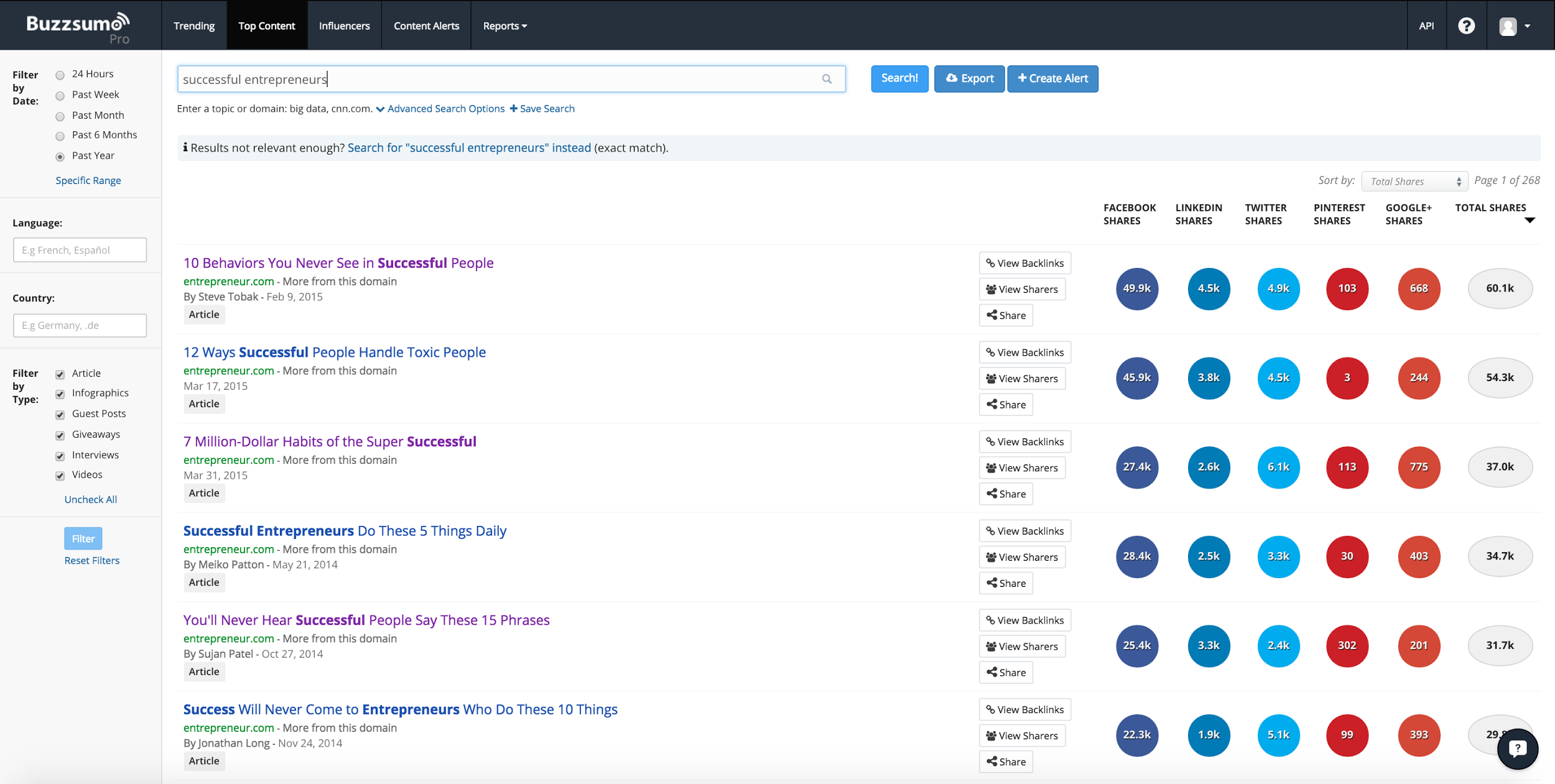Image resolution: width=1555 pixels, height=784 pixels.
Task: Open the Sort by Total Shares dropdown
Action: (x=1414, y=181)
